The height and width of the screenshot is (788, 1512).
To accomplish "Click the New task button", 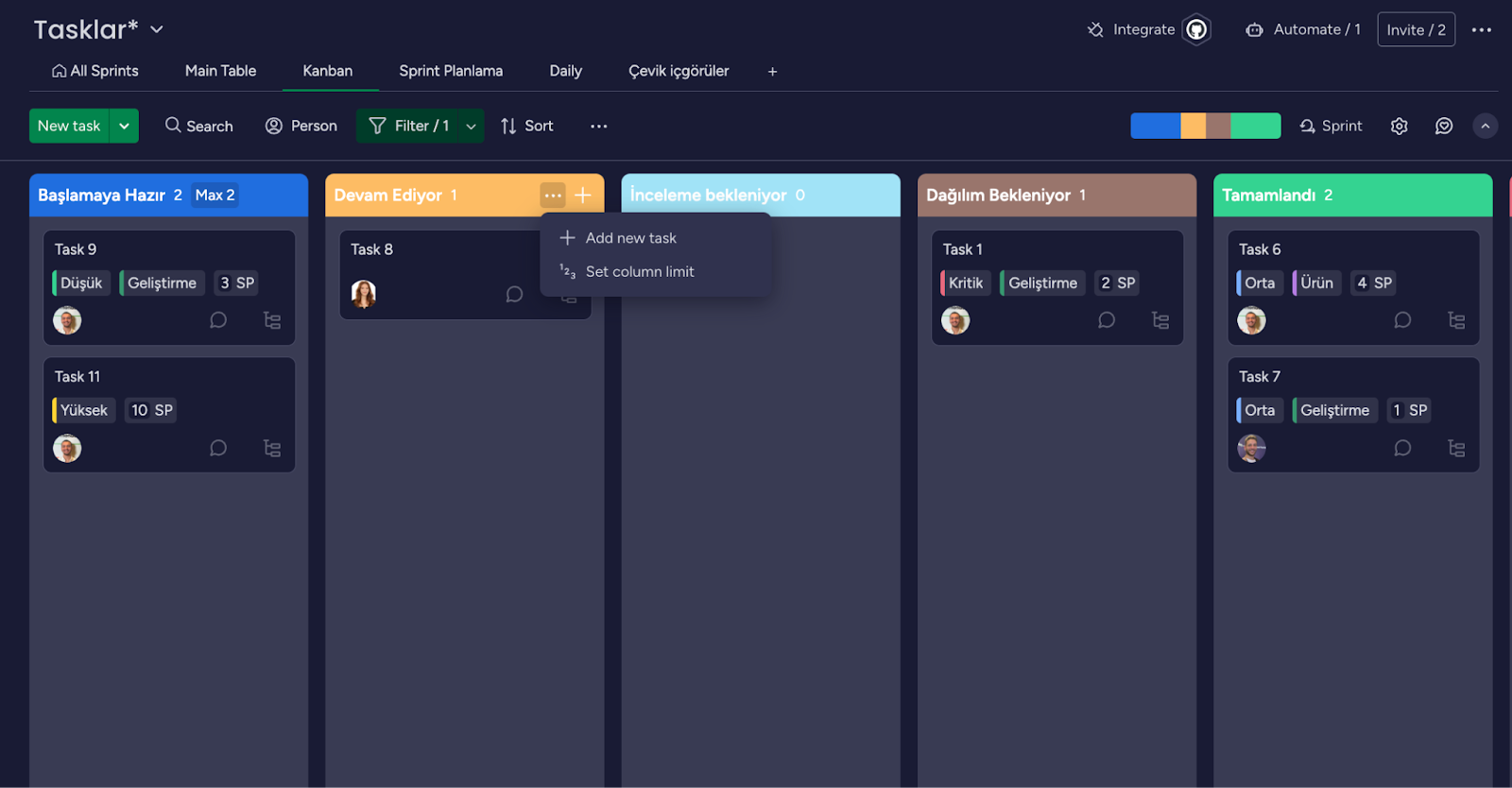I will 69,127.
